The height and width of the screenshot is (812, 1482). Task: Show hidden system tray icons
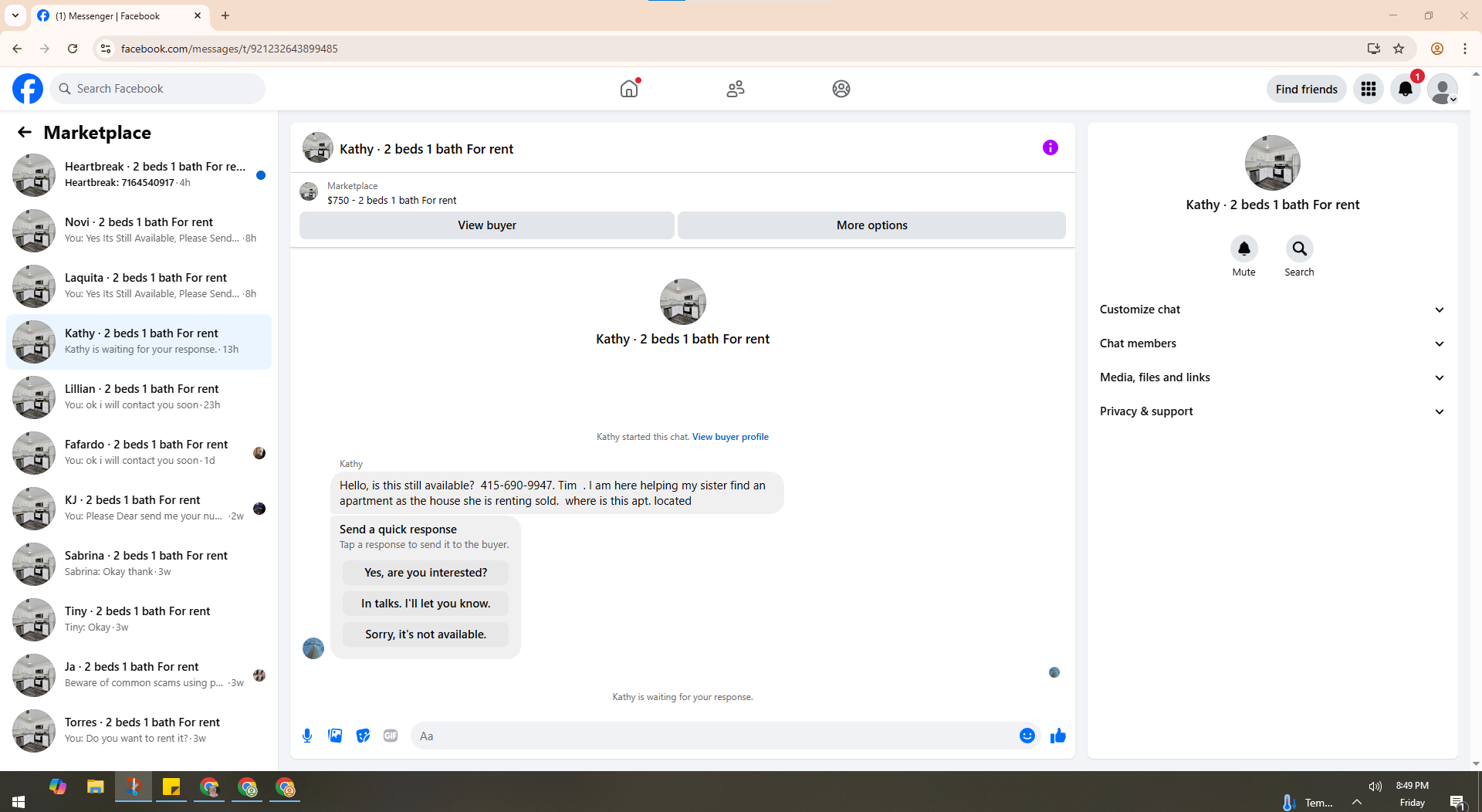tap(1357, 802)
